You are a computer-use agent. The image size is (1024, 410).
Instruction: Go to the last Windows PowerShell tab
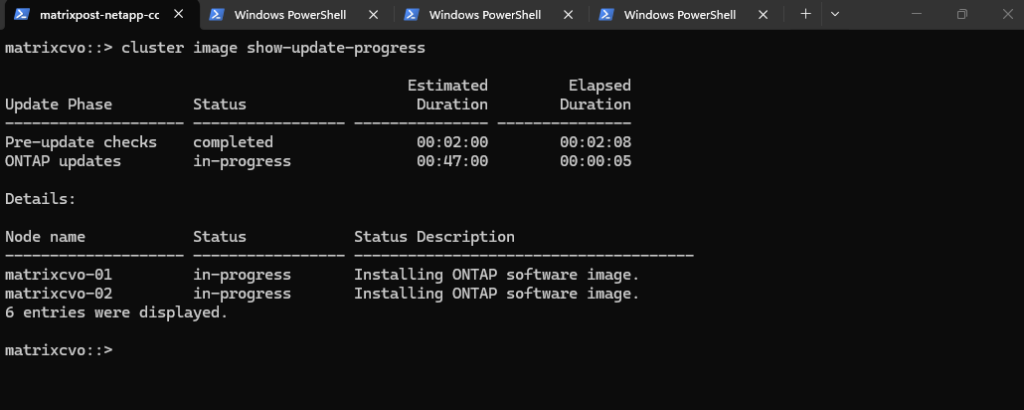[680, 15]
